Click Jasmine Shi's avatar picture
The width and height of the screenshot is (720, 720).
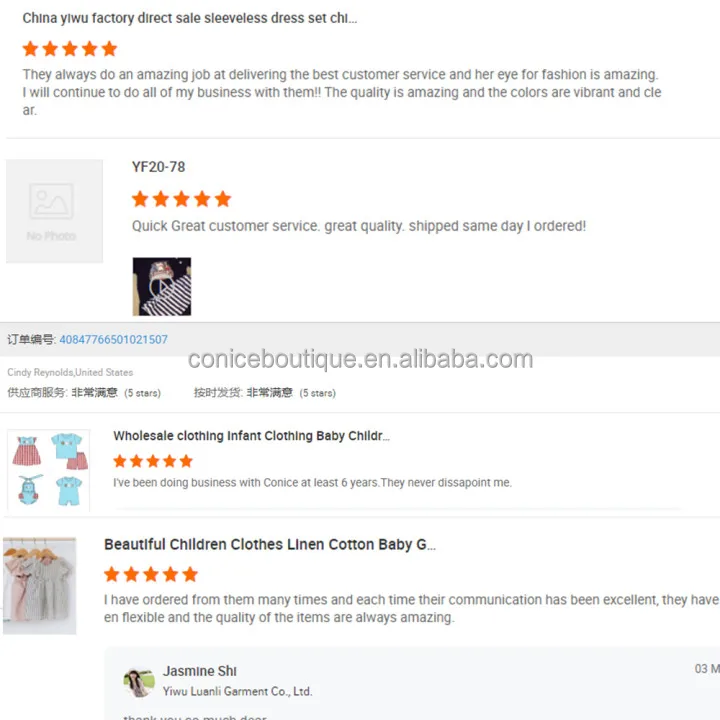click(x=139, y=682)
